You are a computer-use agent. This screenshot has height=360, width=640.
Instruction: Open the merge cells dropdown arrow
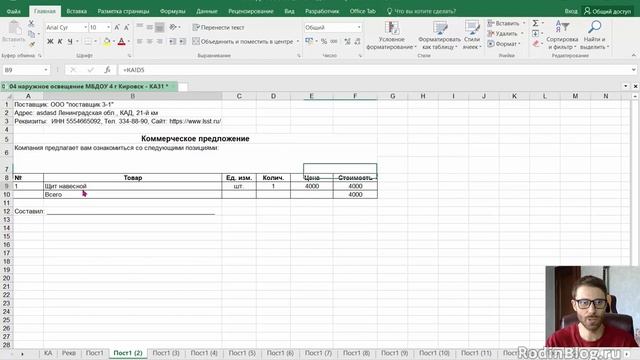pos(298,41)
